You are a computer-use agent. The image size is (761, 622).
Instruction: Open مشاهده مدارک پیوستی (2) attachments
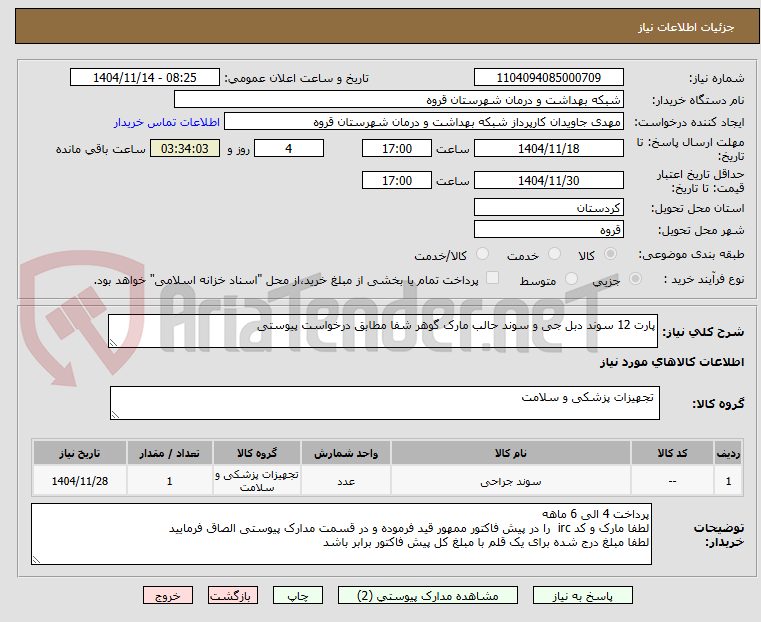click(428, 595)
